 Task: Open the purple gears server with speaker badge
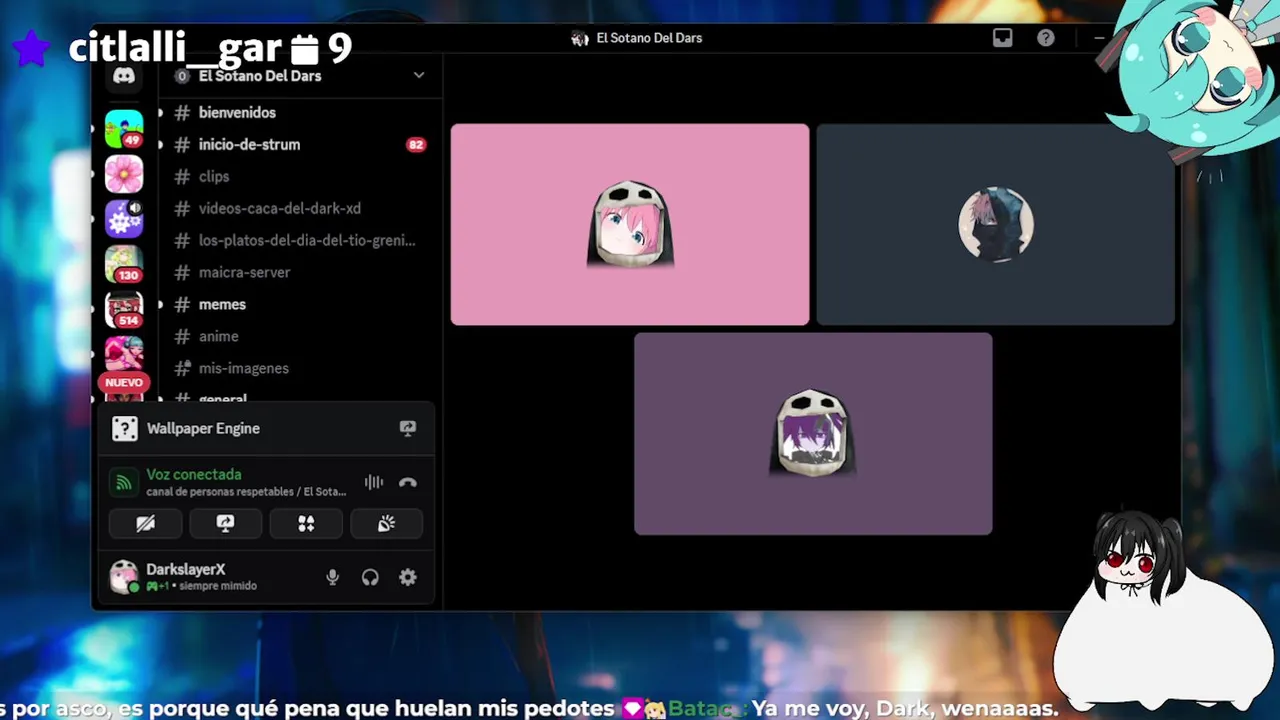[x=124, y=218]
